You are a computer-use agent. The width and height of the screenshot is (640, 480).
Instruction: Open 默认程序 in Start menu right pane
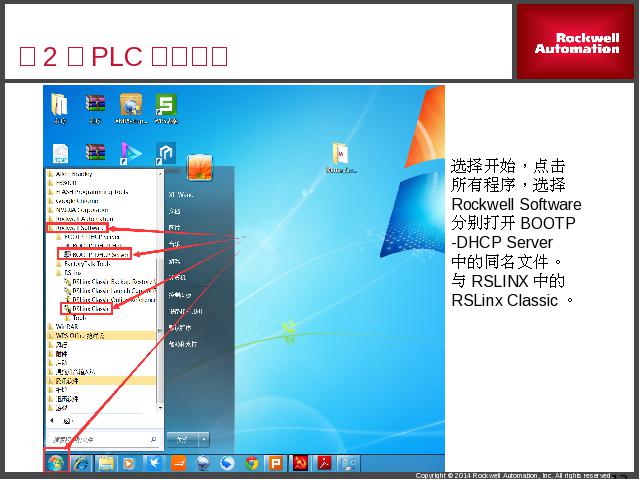point(180,327)
